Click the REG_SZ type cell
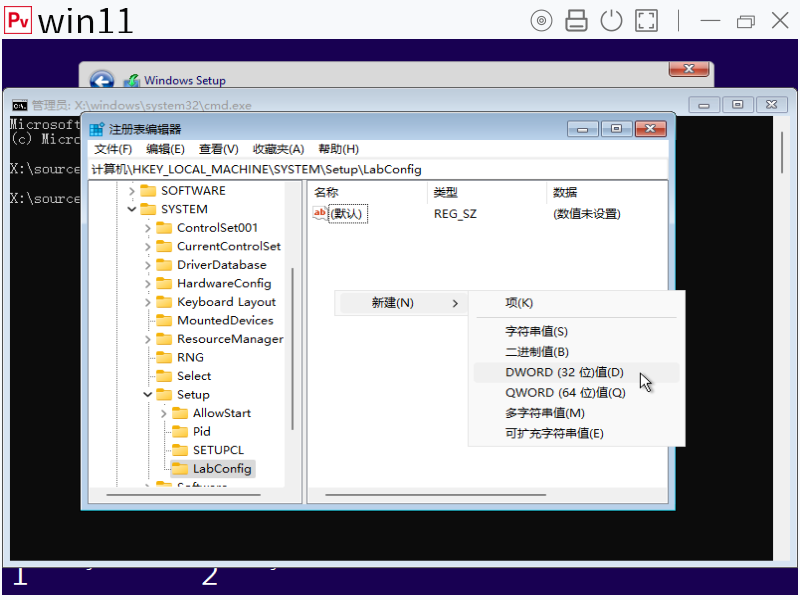Image resolution: width=800 pixels, height=600 pixels. point(455,214)
